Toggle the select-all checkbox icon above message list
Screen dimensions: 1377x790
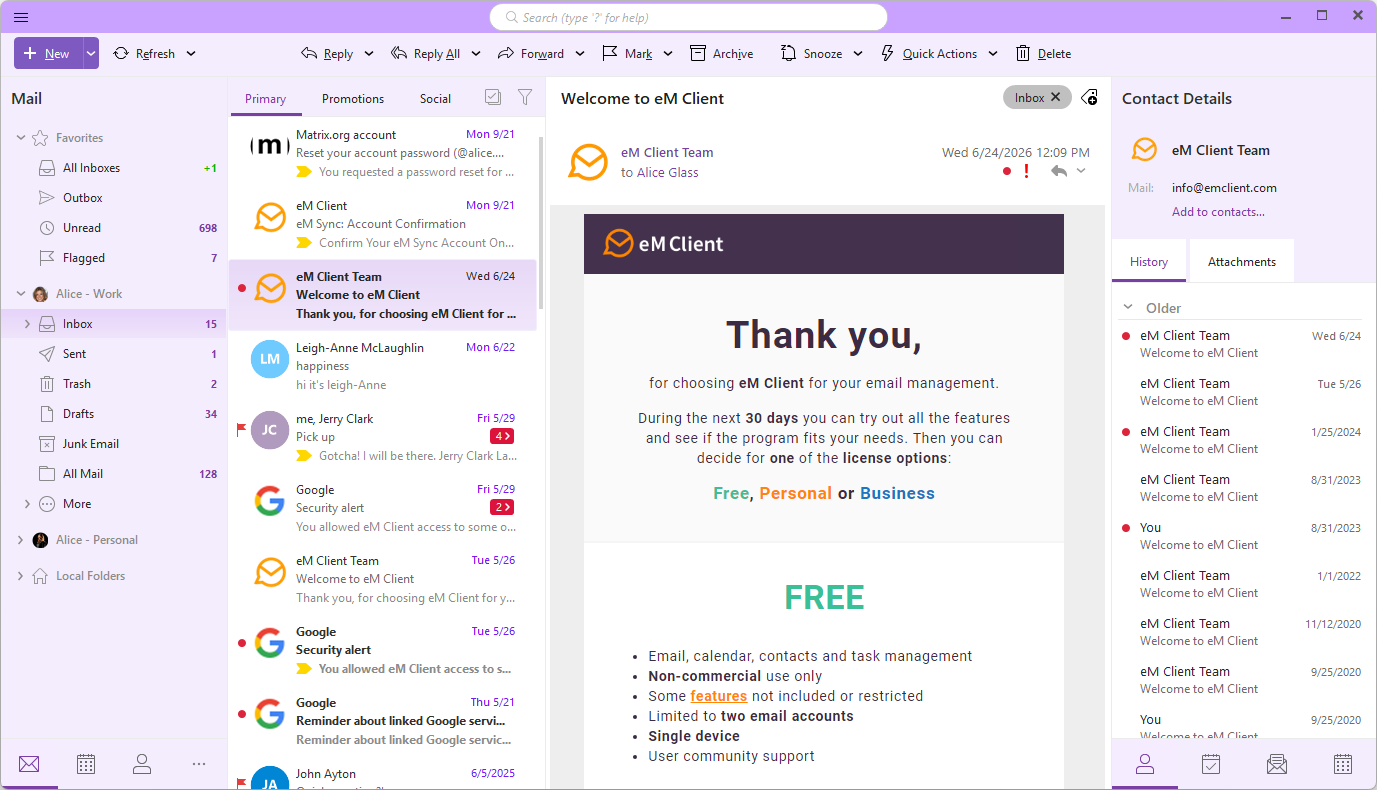(492, 97)
